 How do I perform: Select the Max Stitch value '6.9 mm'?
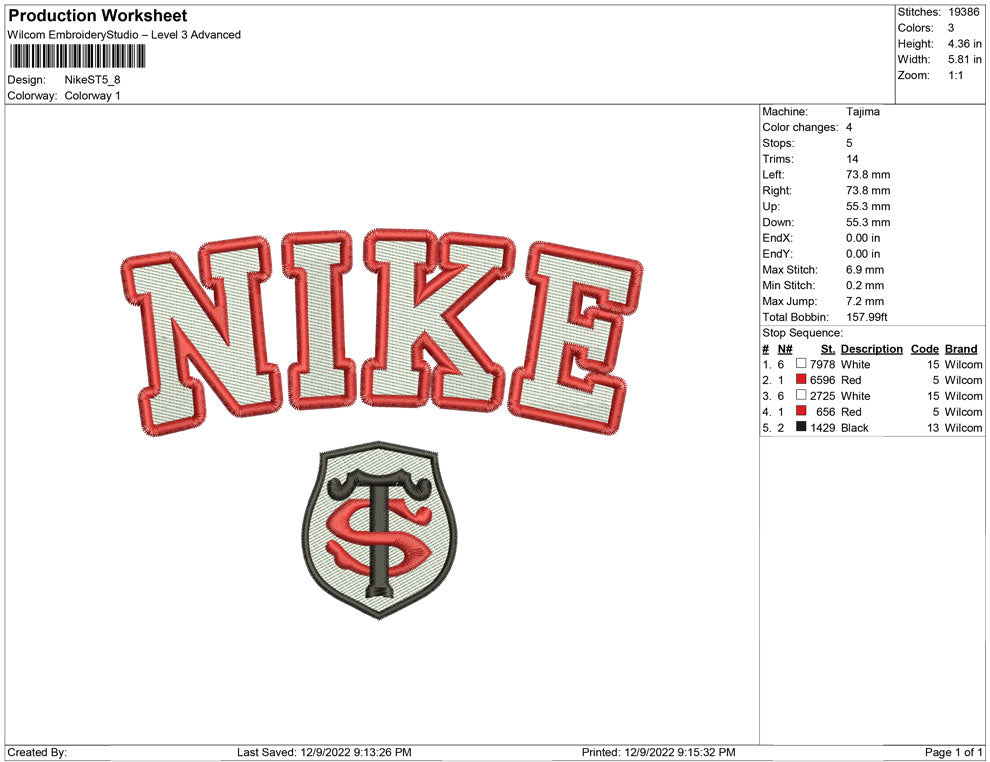tap(865, 270)
